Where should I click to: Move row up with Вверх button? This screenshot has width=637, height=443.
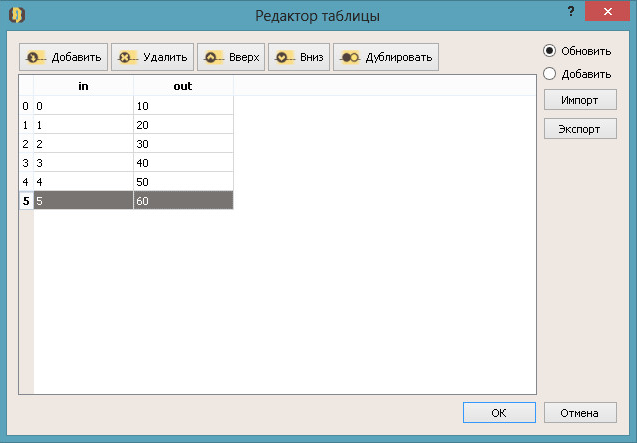pos(231,57)
